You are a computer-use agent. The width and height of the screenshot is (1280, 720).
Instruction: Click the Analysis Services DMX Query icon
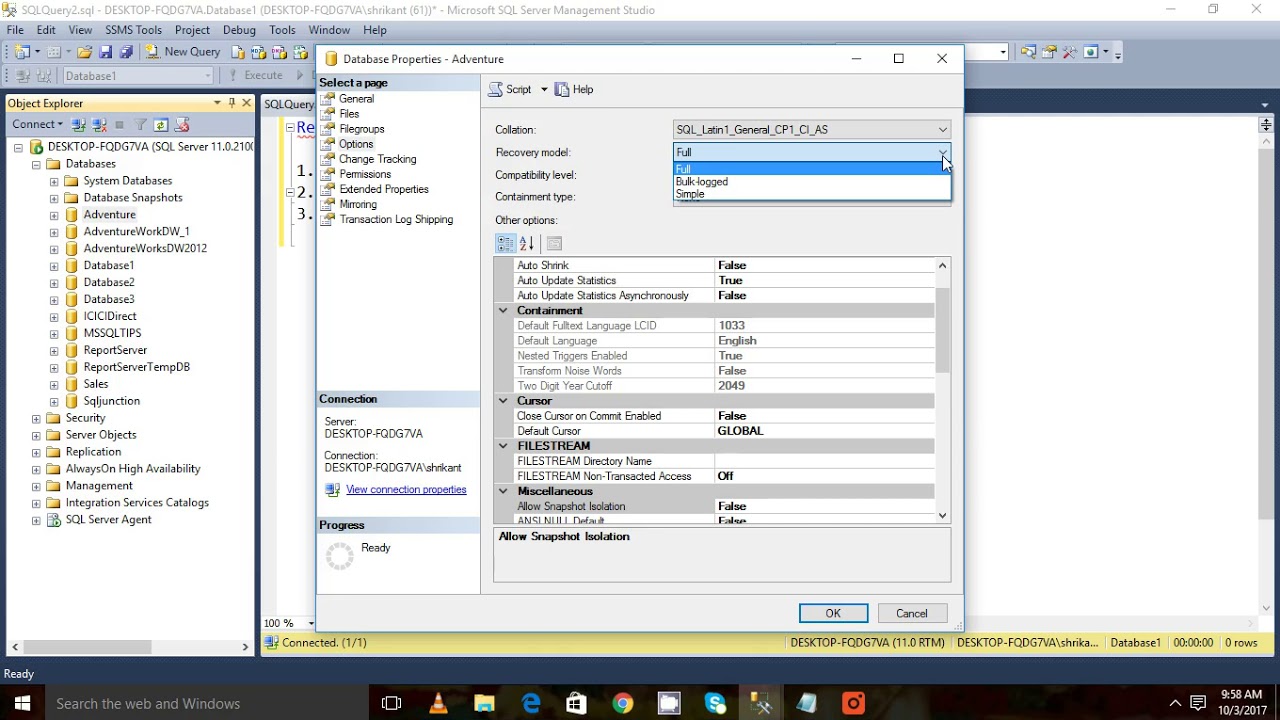point(279,51)
